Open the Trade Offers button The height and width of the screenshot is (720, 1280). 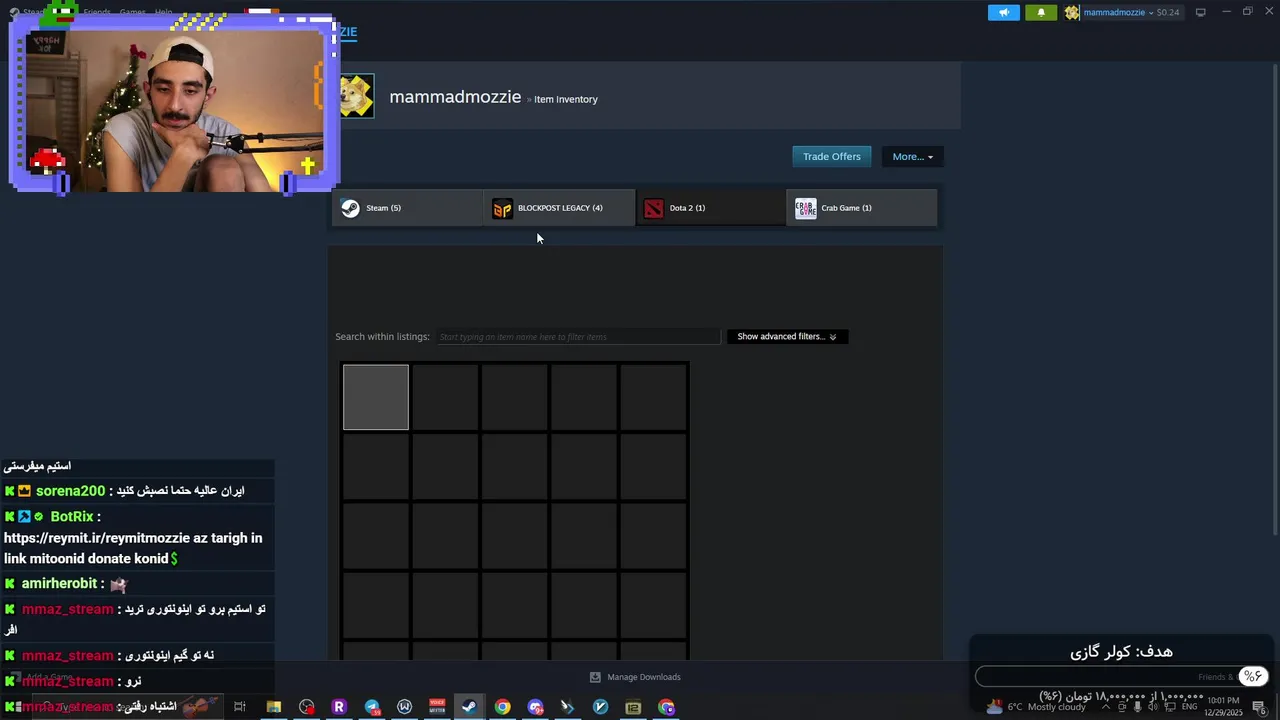831,156
